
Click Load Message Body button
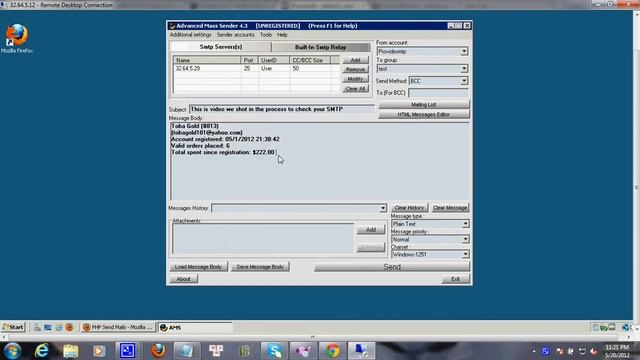(x=198, y=267)
